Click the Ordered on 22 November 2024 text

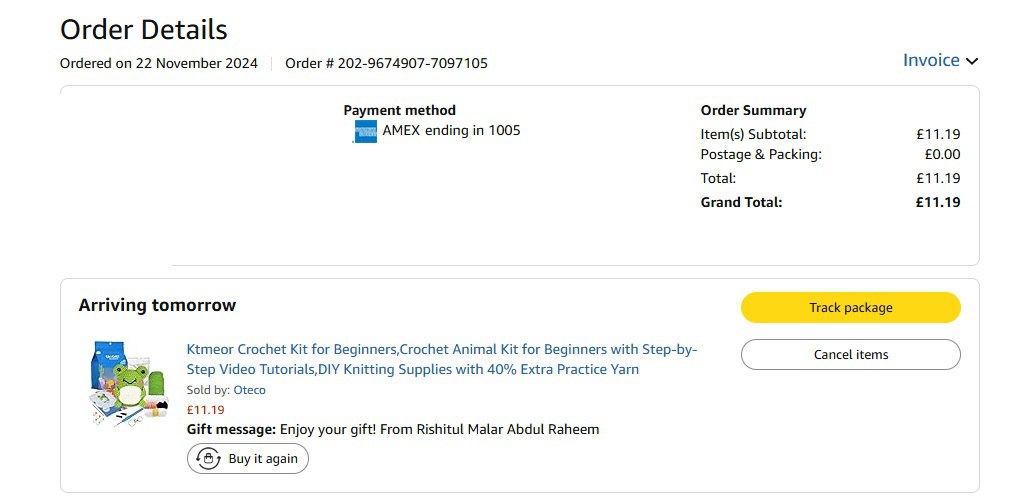coord(159,63)
